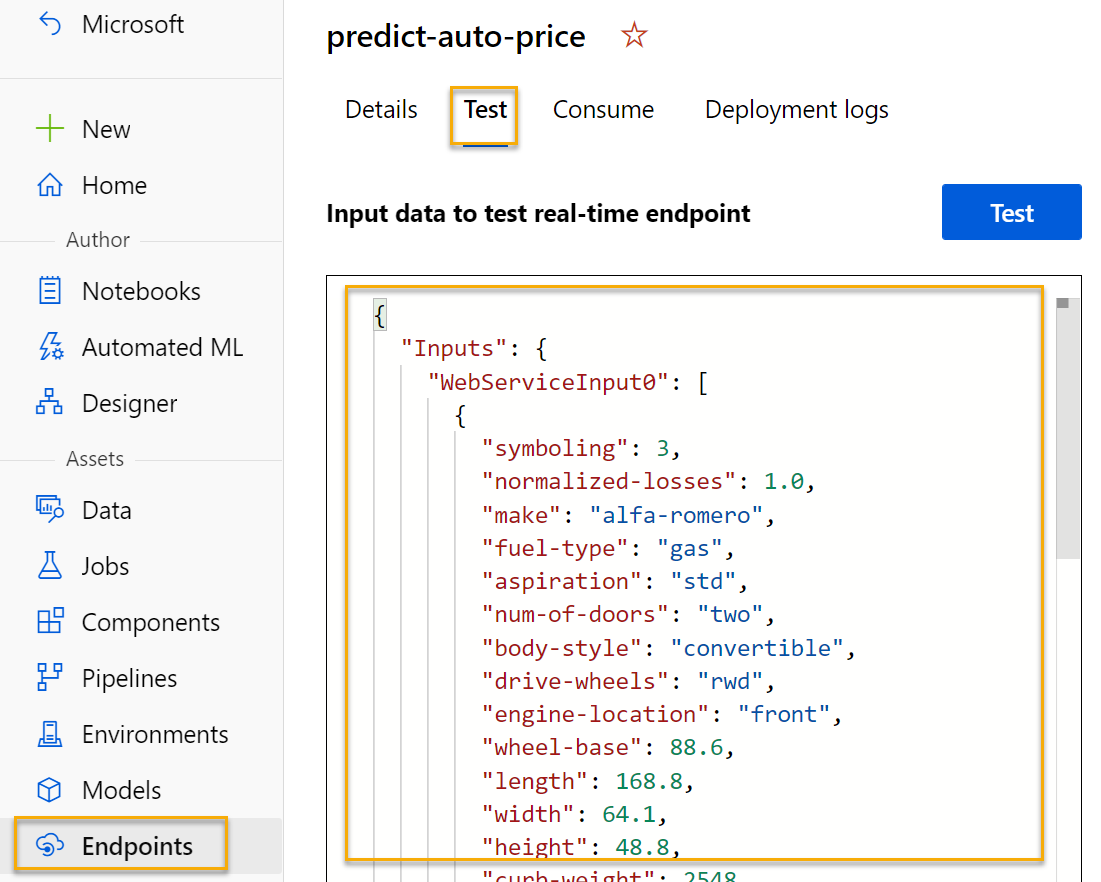The height and width of the screenshot is (882, 1101).
Task: Click the "symboling" value 3
Action: click(x=663, y=448)
